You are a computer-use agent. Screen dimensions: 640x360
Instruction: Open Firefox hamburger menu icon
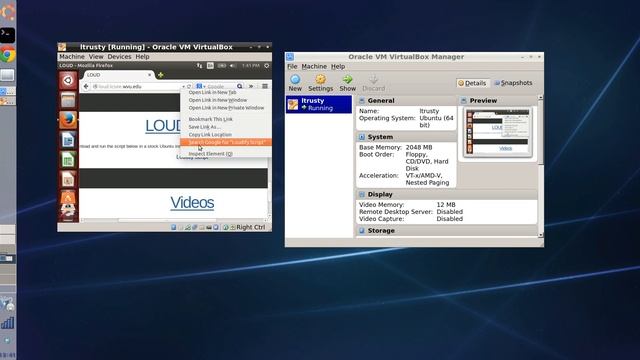(x=265, y=87)
